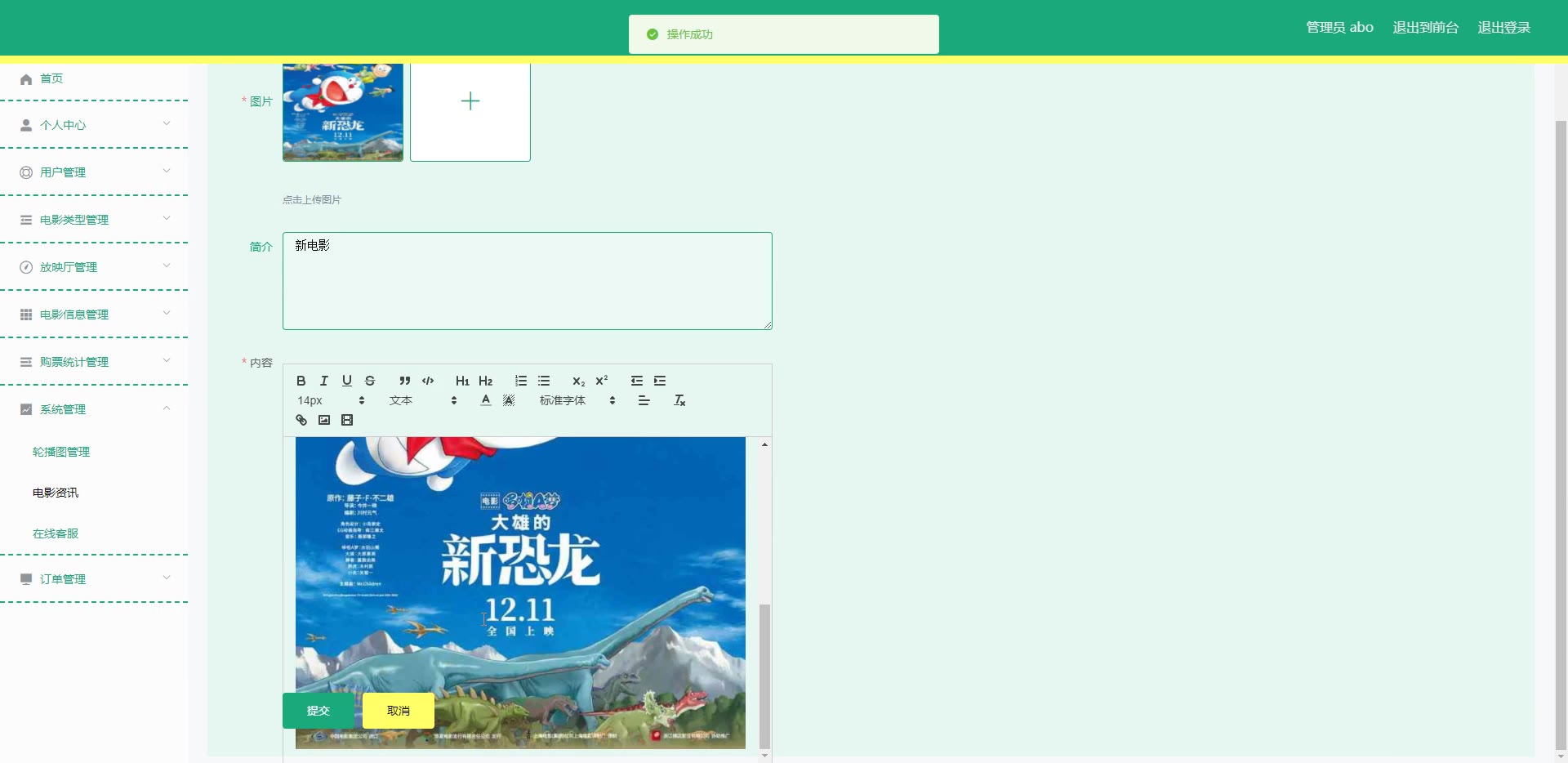Expand the 订单管理 sidebar menu
The width and height of the screenshot is (1568, 763).
pos(94,579)
